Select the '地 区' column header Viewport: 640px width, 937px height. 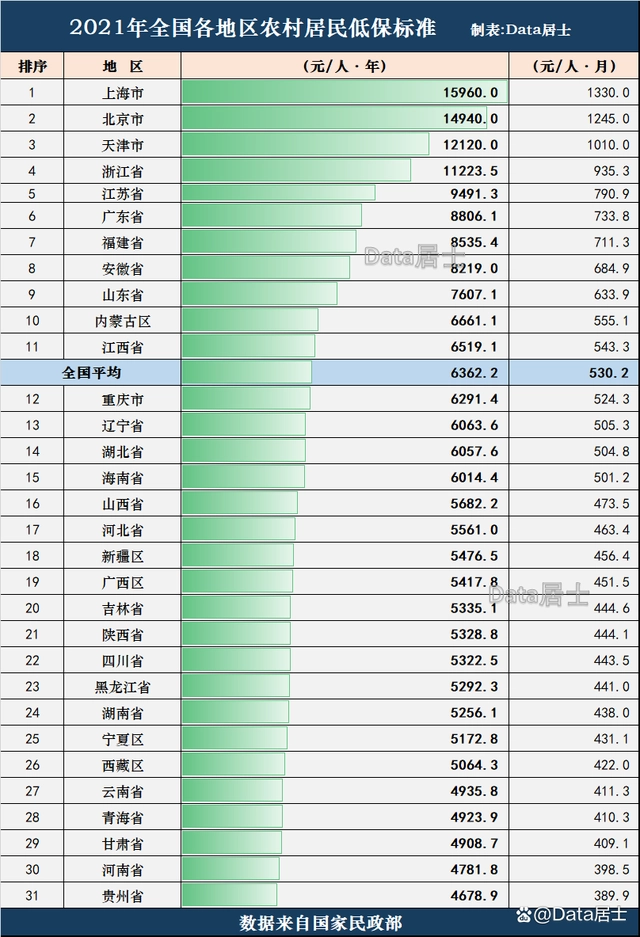(x=123, y=66)
